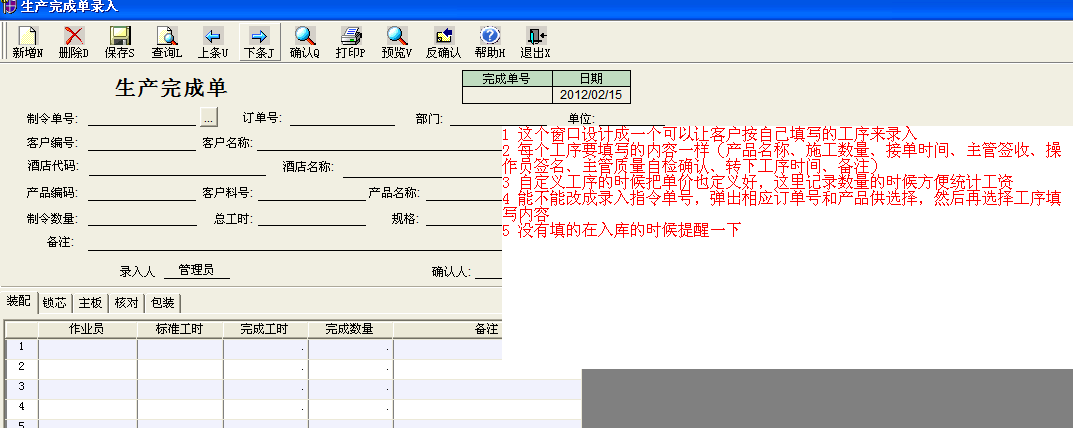Select row 3 header in the grid
The width and height of the screenshot is (1073, 428).
[x=21, y=388]
